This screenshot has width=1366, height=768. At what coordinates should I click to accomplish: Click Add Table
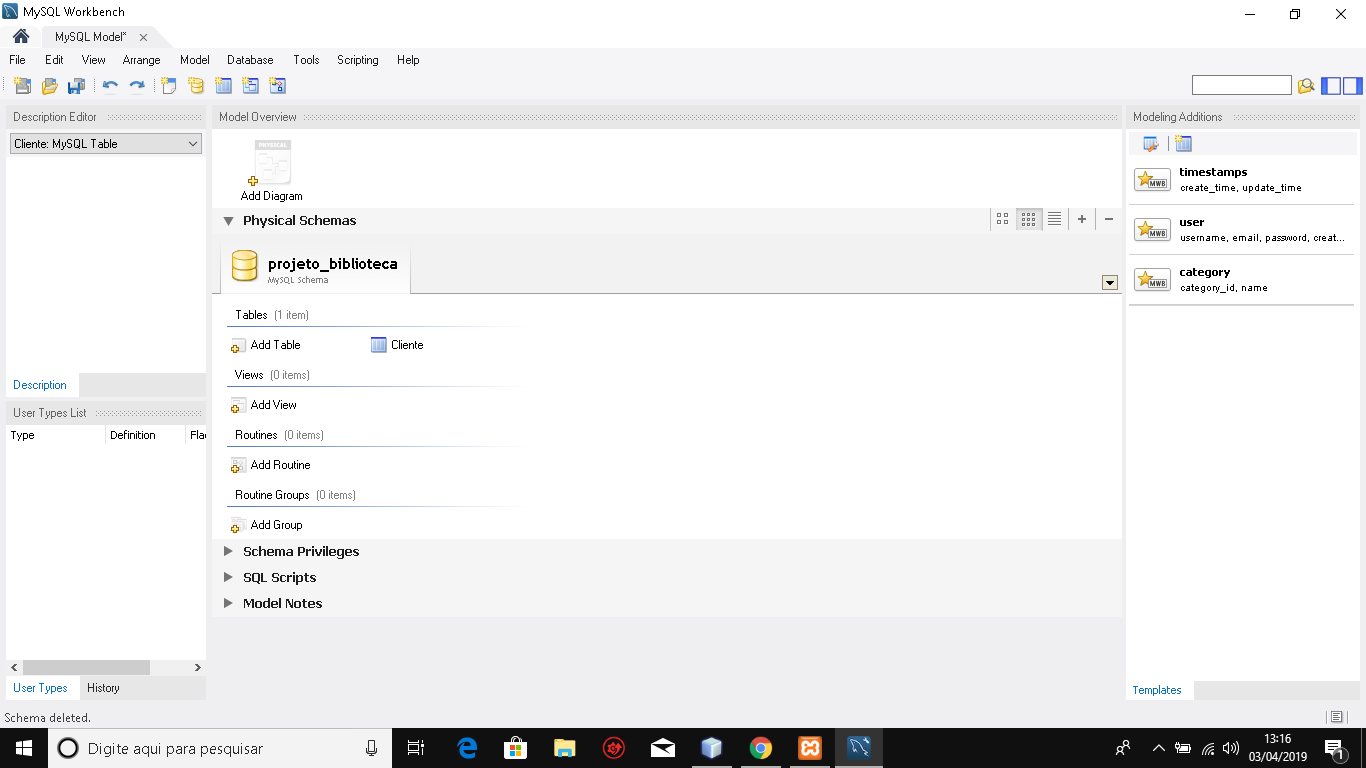tap(266, 345)
